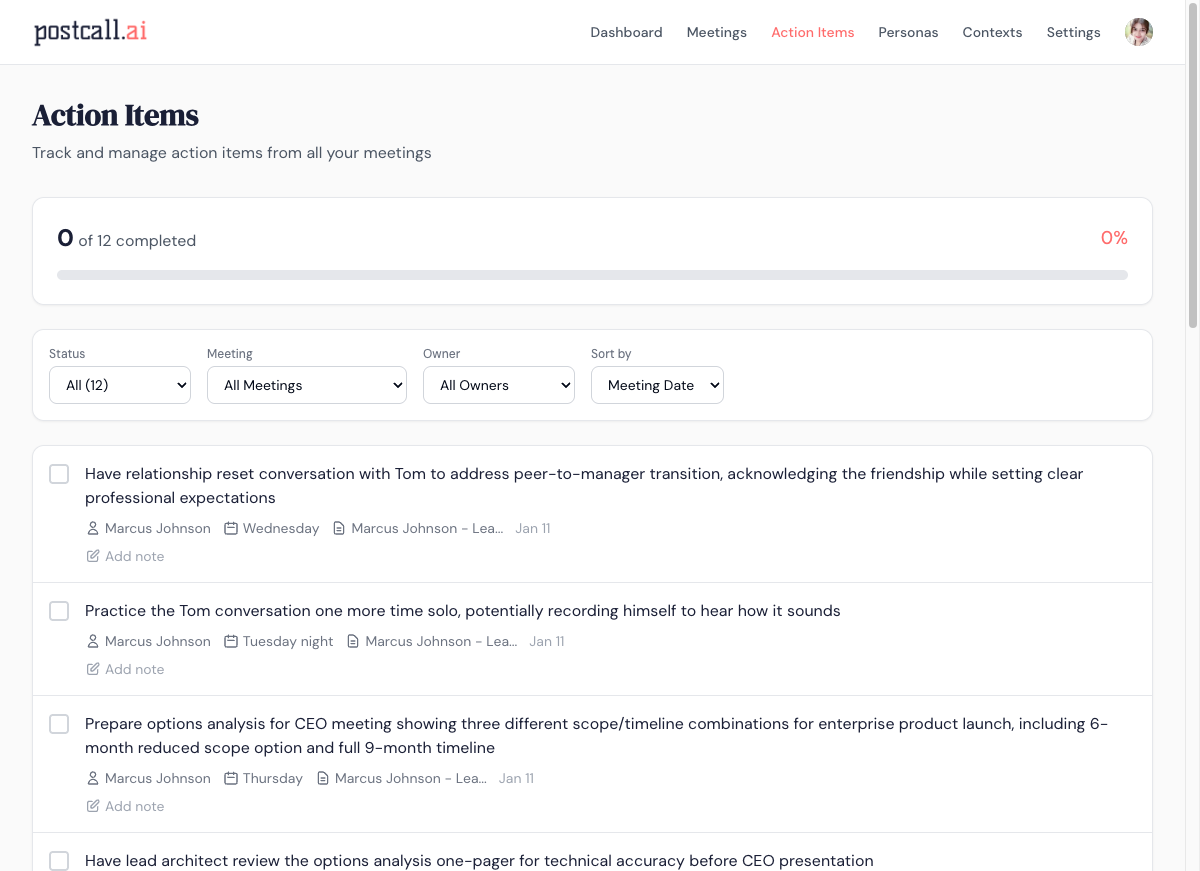This screenshot has height=871, width=1200.
Task: Click the Add note pencil icon on first item
Action: pos(91,556)
